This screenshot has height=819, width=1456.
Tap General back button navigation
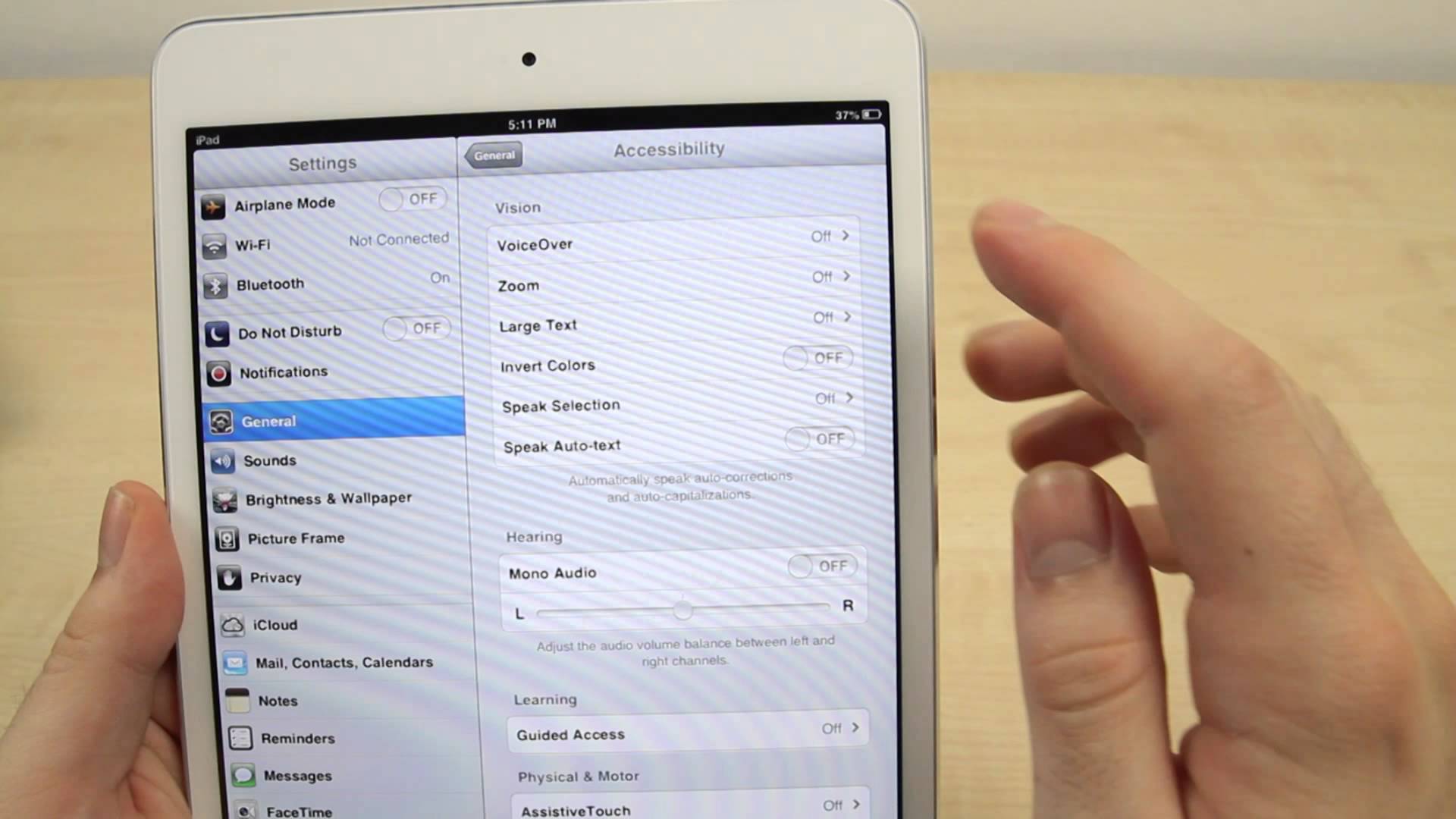493,155
